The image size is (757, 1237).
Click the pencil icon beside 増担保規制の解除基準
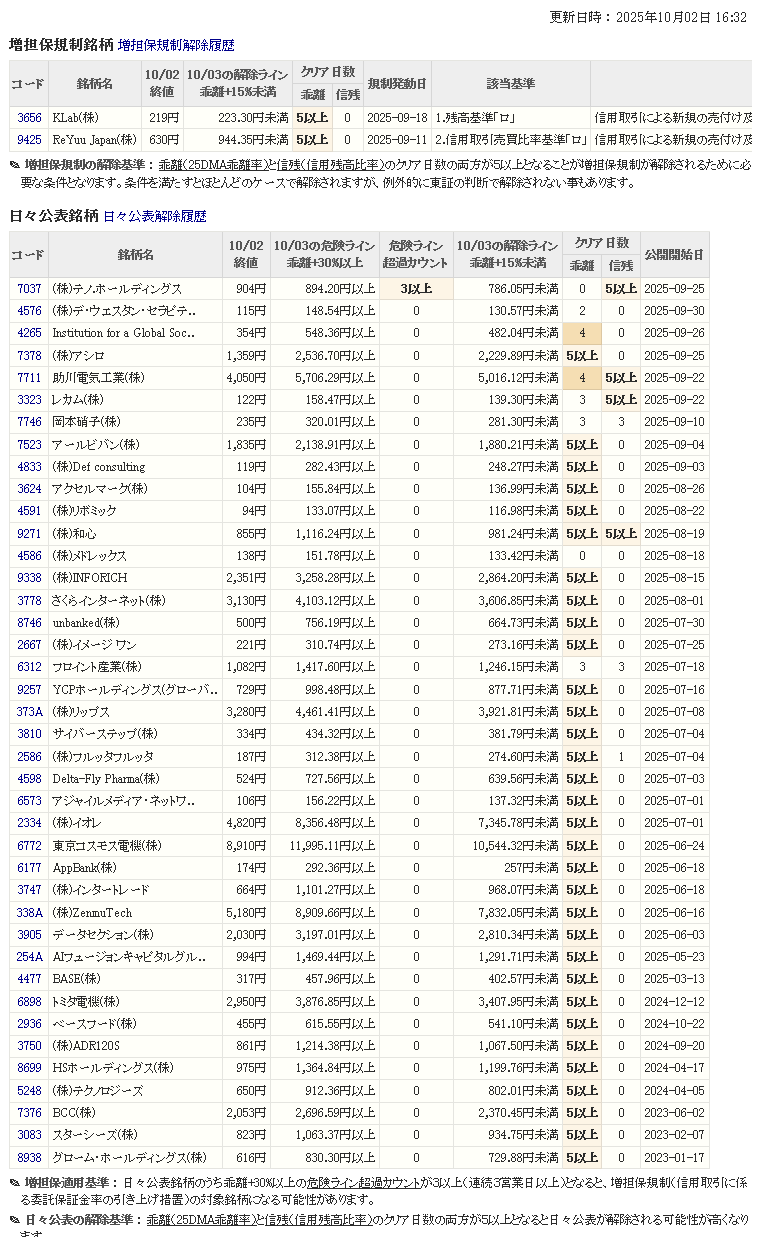tap(15, 165)
